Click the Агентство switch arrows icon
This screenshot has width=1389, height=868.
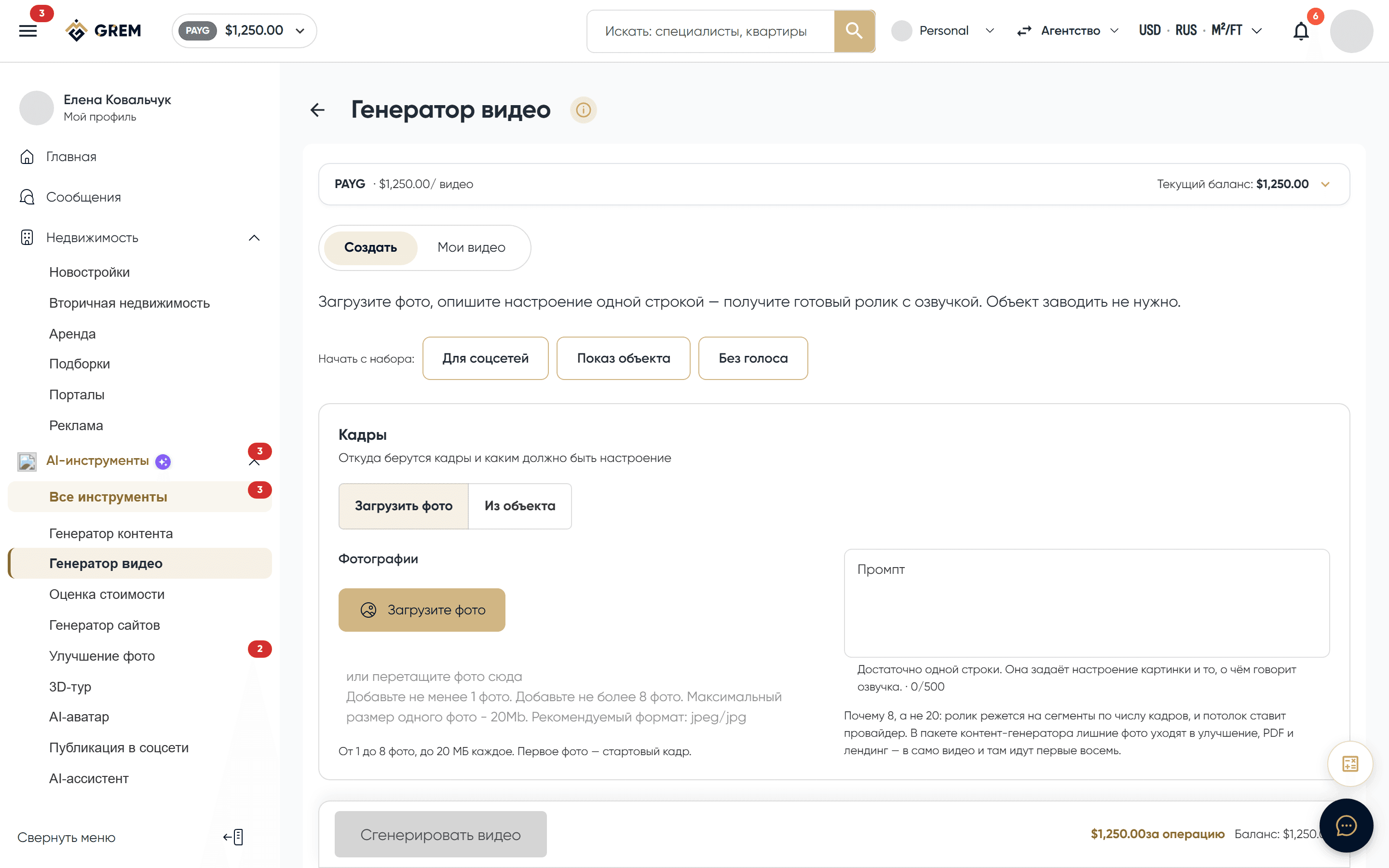click(x=1024, y=31)
